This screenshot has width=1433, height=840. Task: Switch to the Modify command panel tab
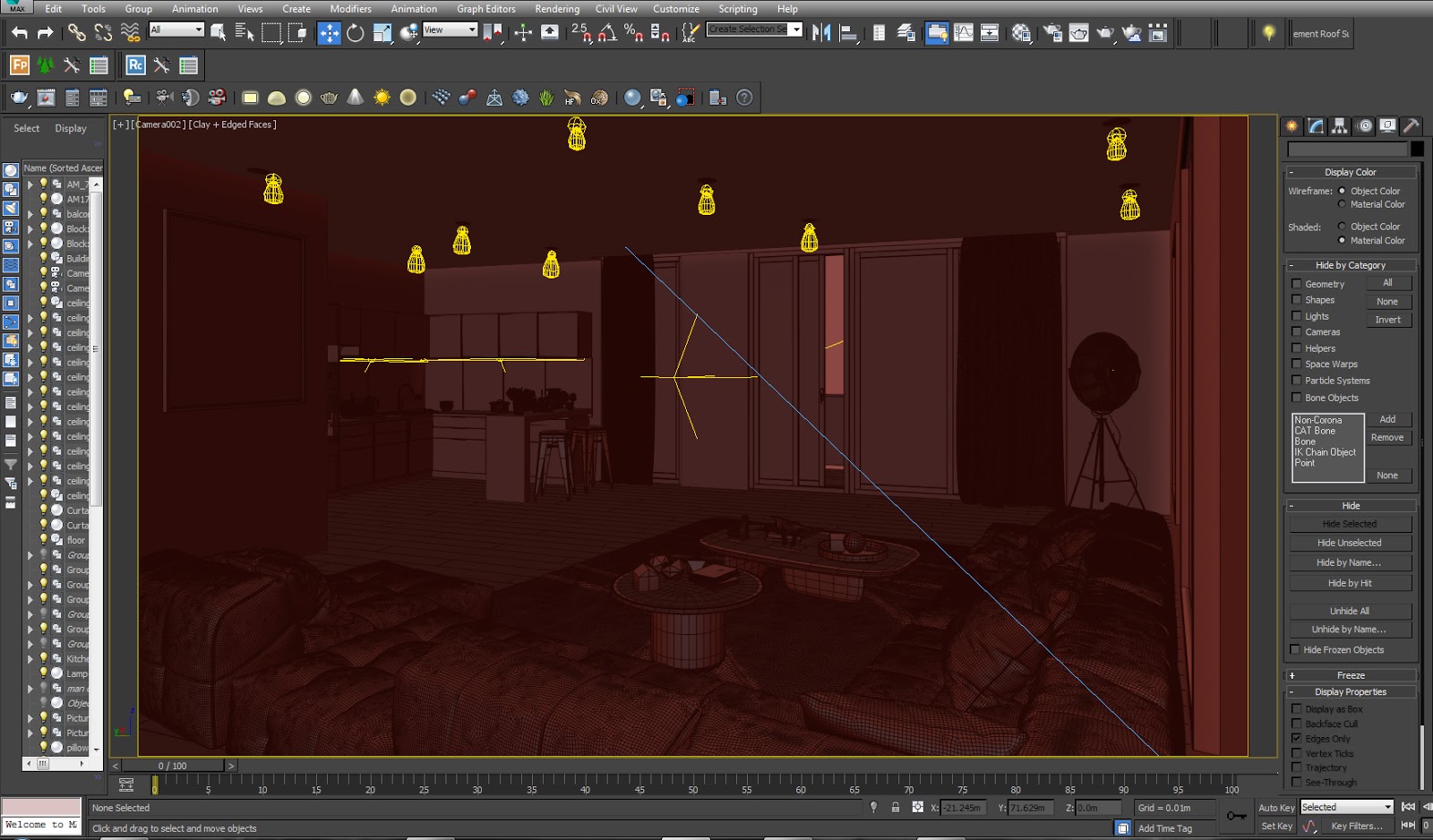[1316, 126]
